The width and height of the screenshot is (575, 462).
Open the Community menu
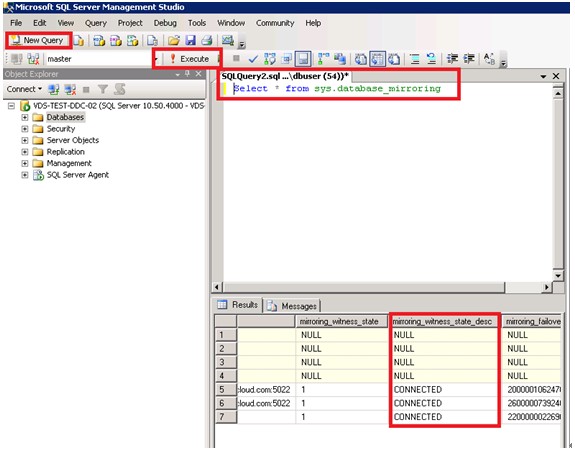pos(275,23)
